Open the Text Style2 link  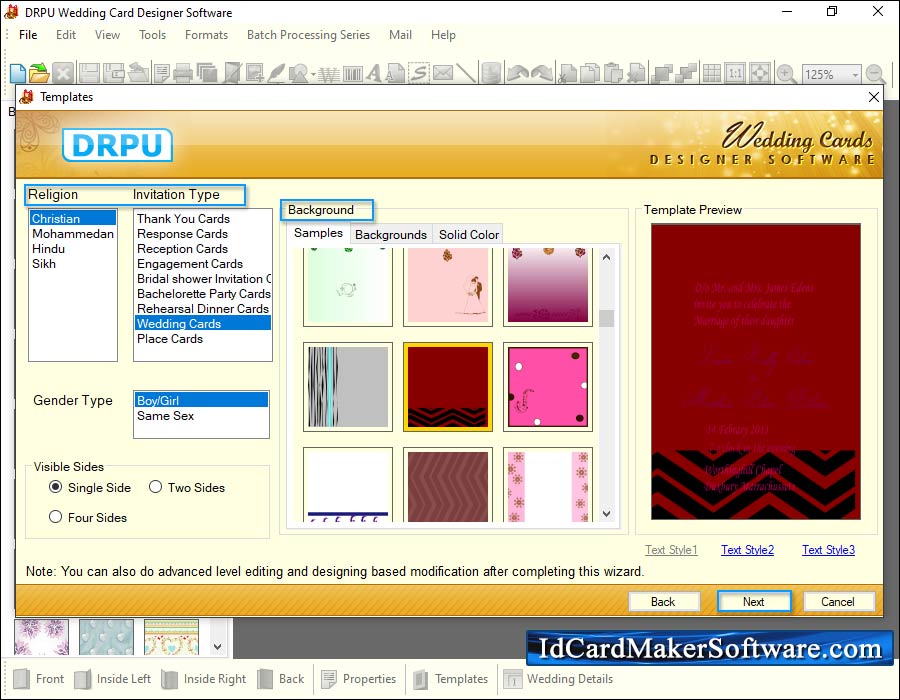coord(747,550)
